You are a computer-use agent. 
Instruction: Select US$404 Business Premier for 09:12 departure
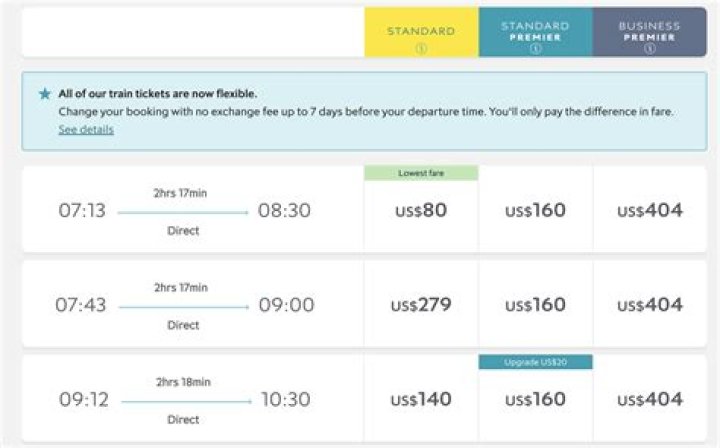point(650,400)
